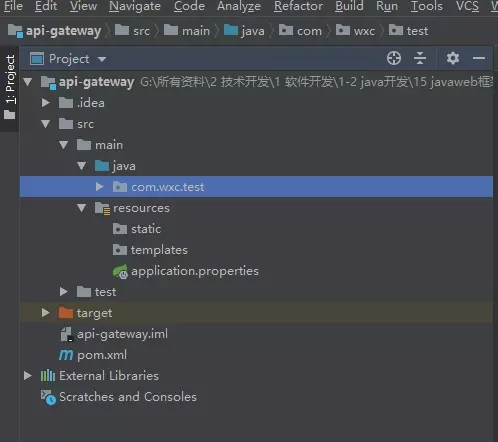Select External Libraries label
Screen dimensions: 498x442
(x=109, y=376)
